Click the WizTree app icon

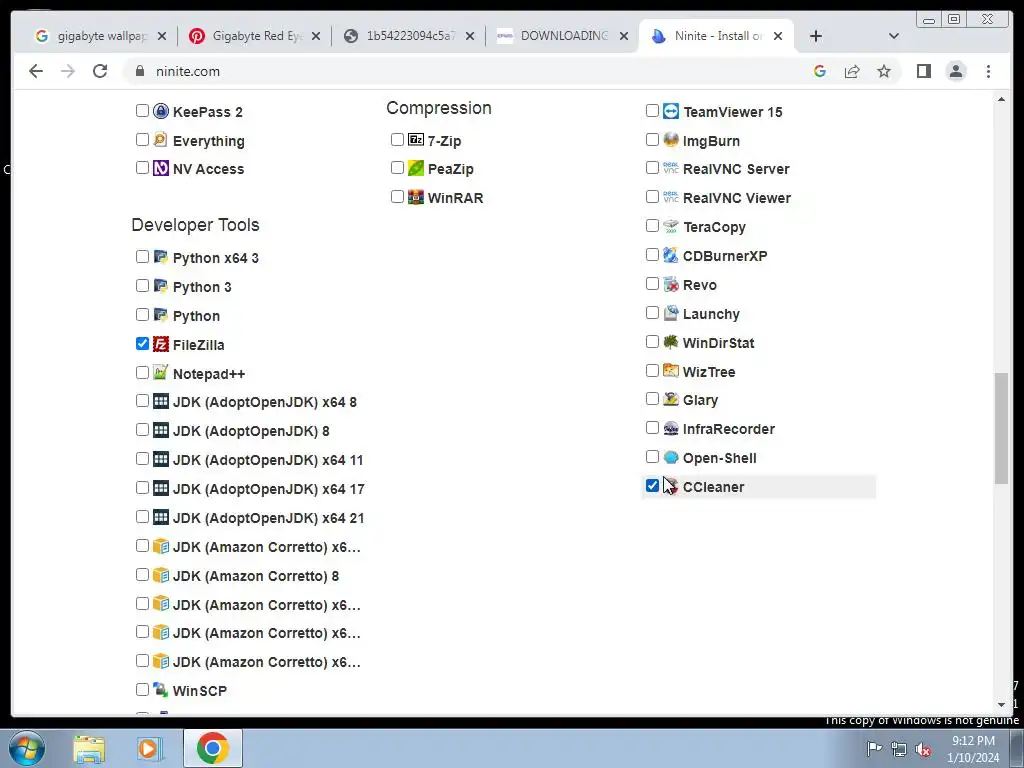(671, 371)
